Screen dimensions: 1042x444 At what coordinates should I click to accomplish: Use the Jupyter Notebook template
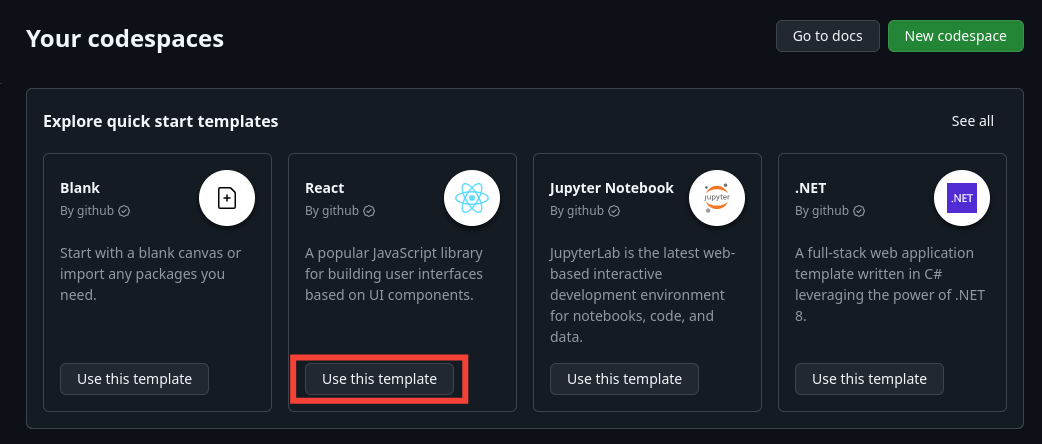pyautogui.click(x=625, y=379)
